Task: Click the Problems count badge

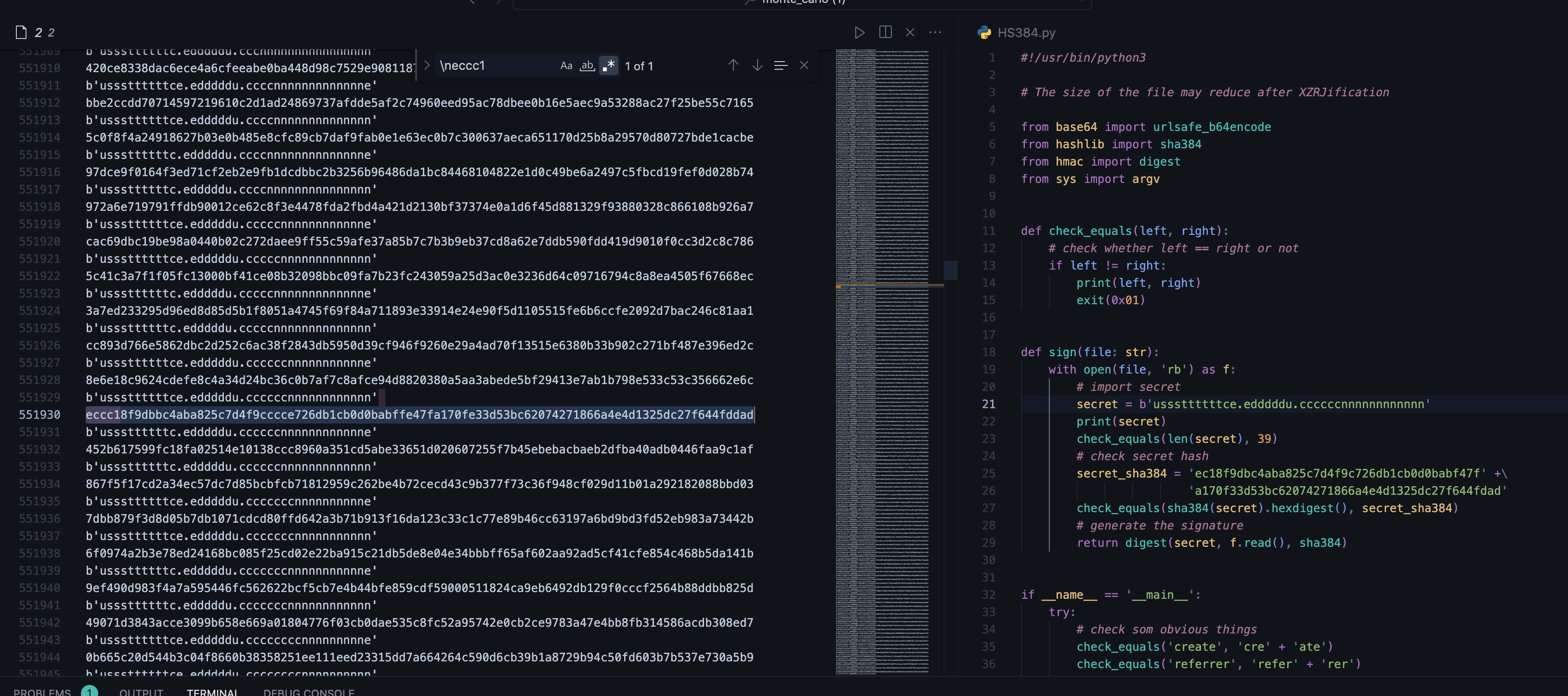Action: pos(90,692)
